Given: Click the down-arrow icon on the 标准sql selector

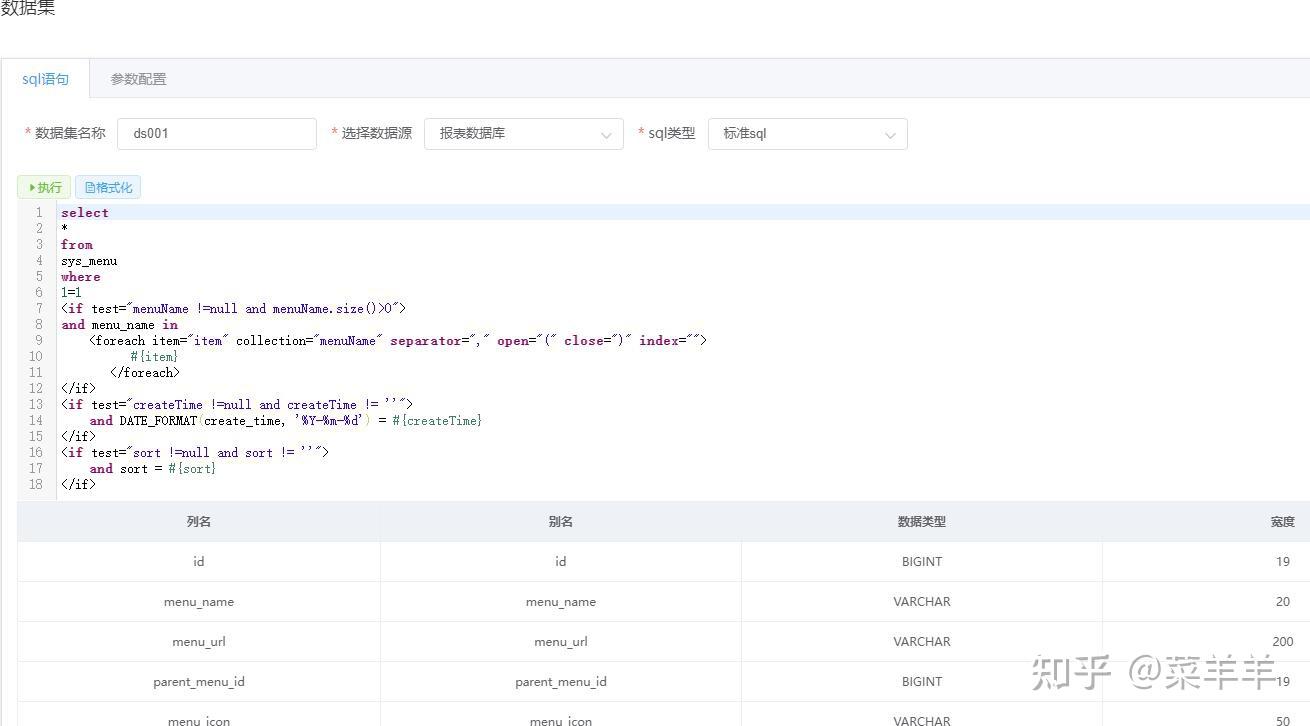Looking at the screenshot, I should tap(890, 134).
